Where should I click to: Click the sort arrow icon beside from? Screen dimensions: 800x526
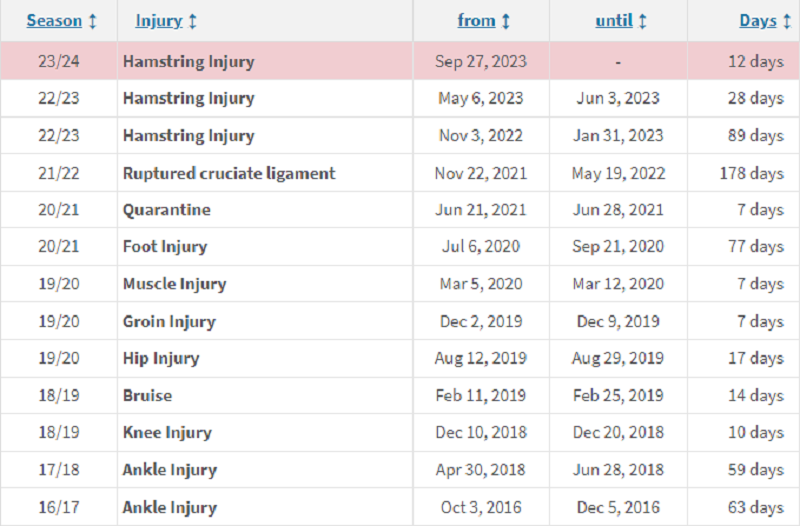pyautogui.click(x=506, y=21)
